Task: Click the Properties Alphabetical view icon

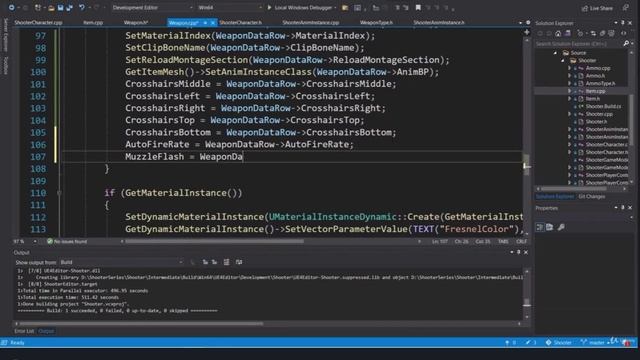Action: tap(549, 227)
